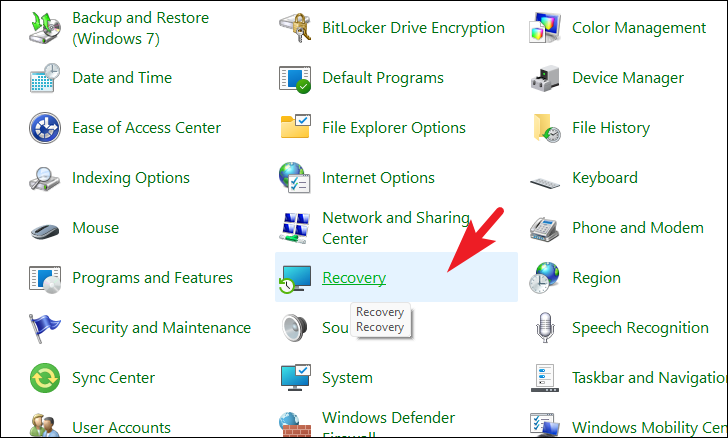Screen dimensions: 728x438
Task: Open the Device Manager icon
Action: click(545, 78)
